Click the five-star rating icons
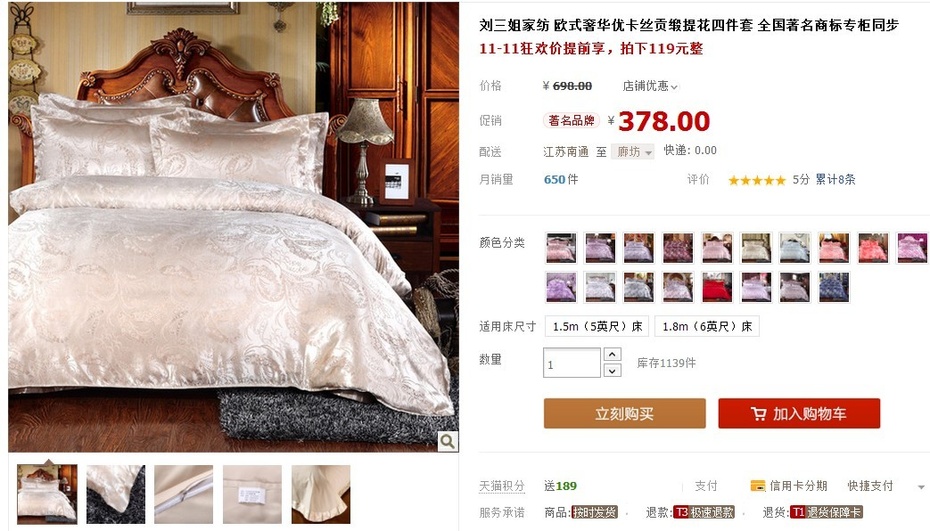Screen dimensions: 930x531 (x=756, y=180)
